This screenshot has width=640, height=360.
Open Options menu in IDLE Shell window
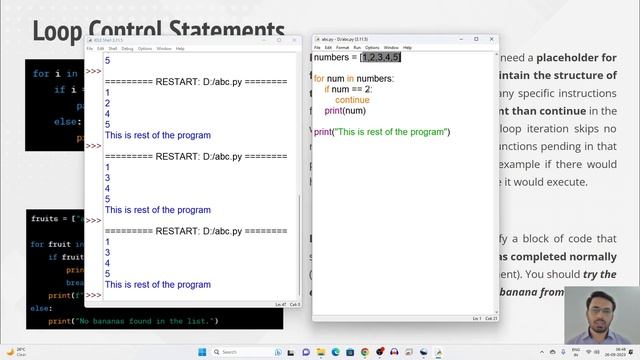145,49
